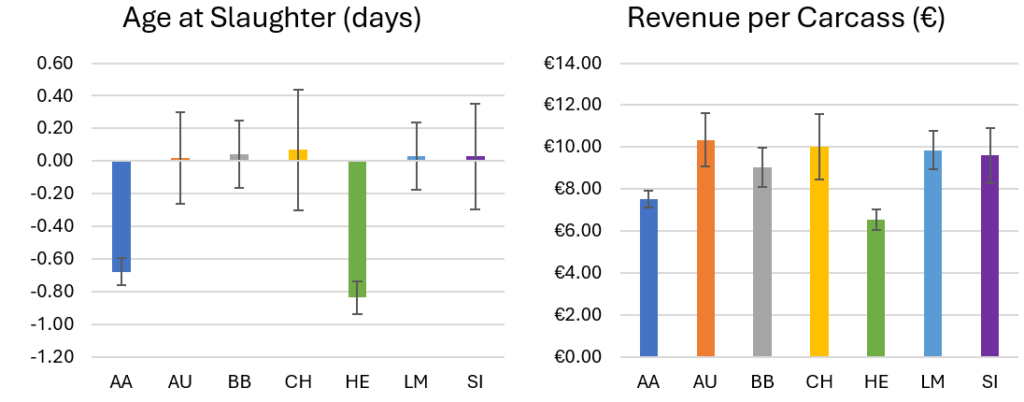
Task: Select the Revenue per Carcass chart title
Action: tap(786, 18)
